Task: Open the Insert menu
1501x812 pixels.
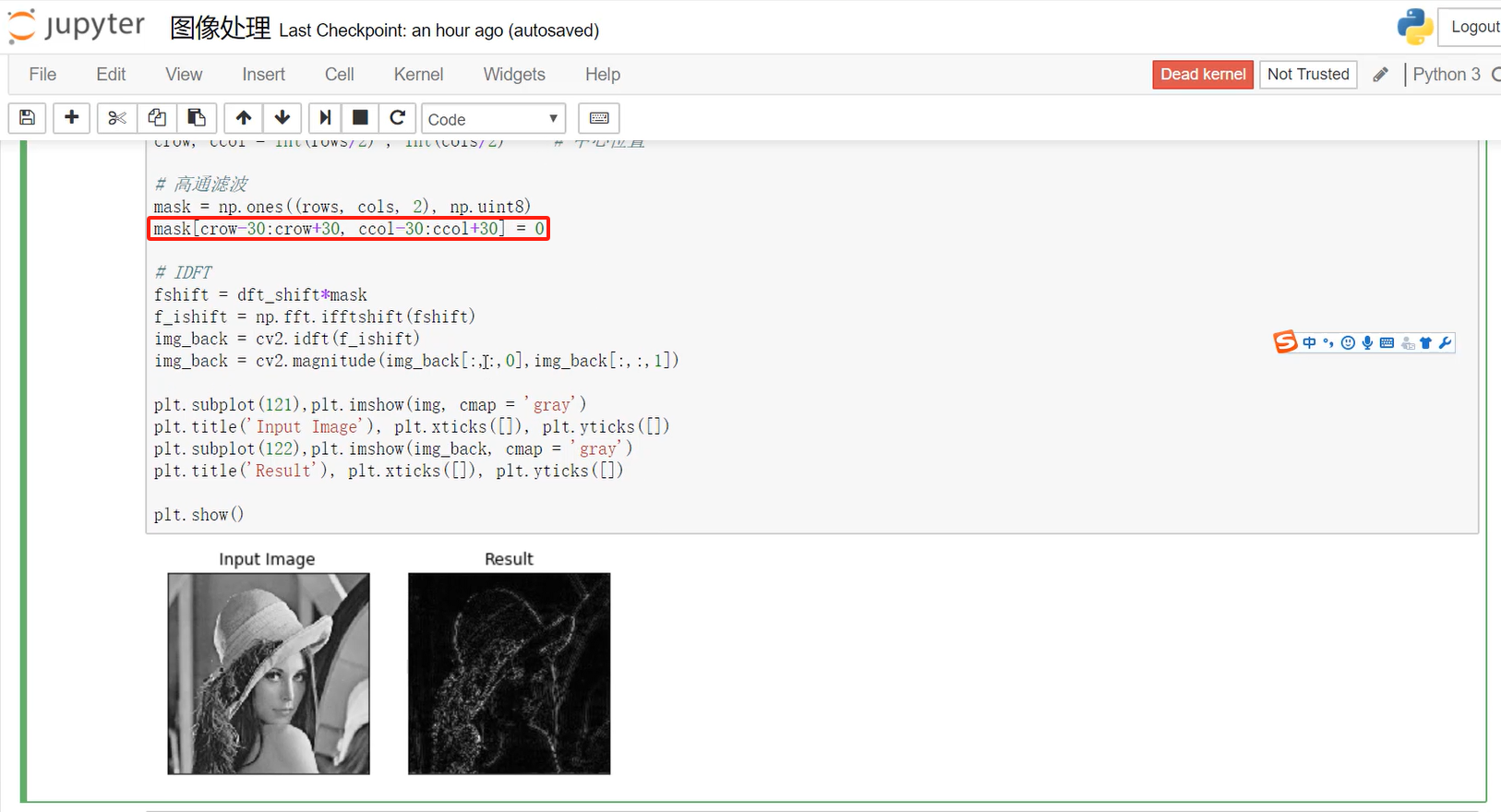Action: click(x=264, y=75)
